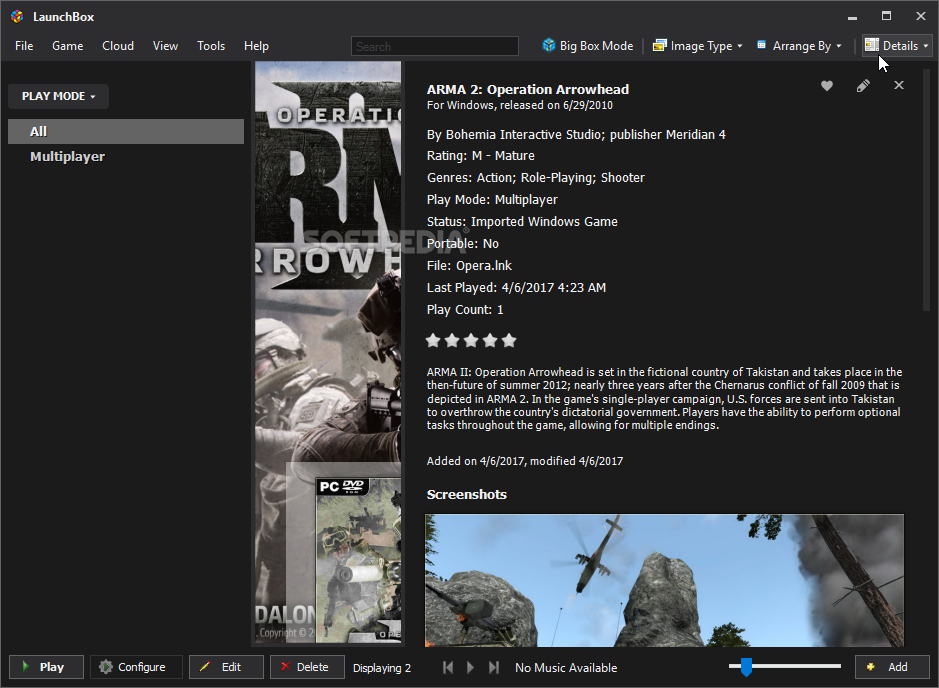The image size is (939, 688).
Task: Click the Search input field
Action: coord(435,46)
